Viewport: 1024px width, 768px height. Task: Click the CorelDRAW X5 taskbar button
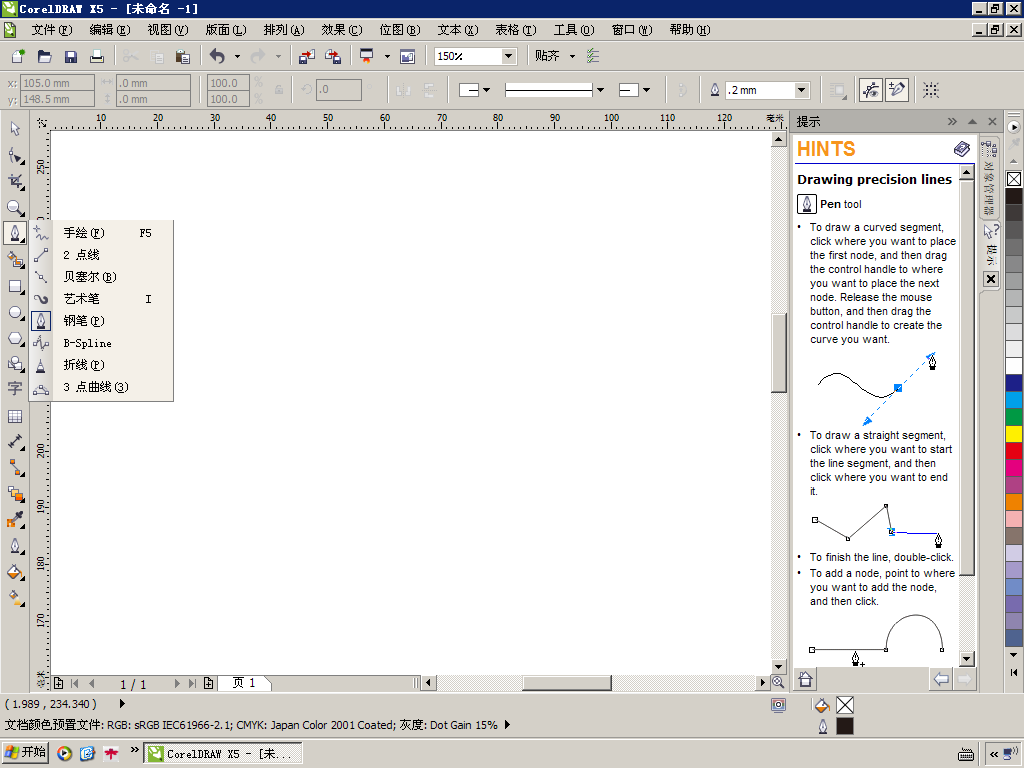(x=223, y=754)
